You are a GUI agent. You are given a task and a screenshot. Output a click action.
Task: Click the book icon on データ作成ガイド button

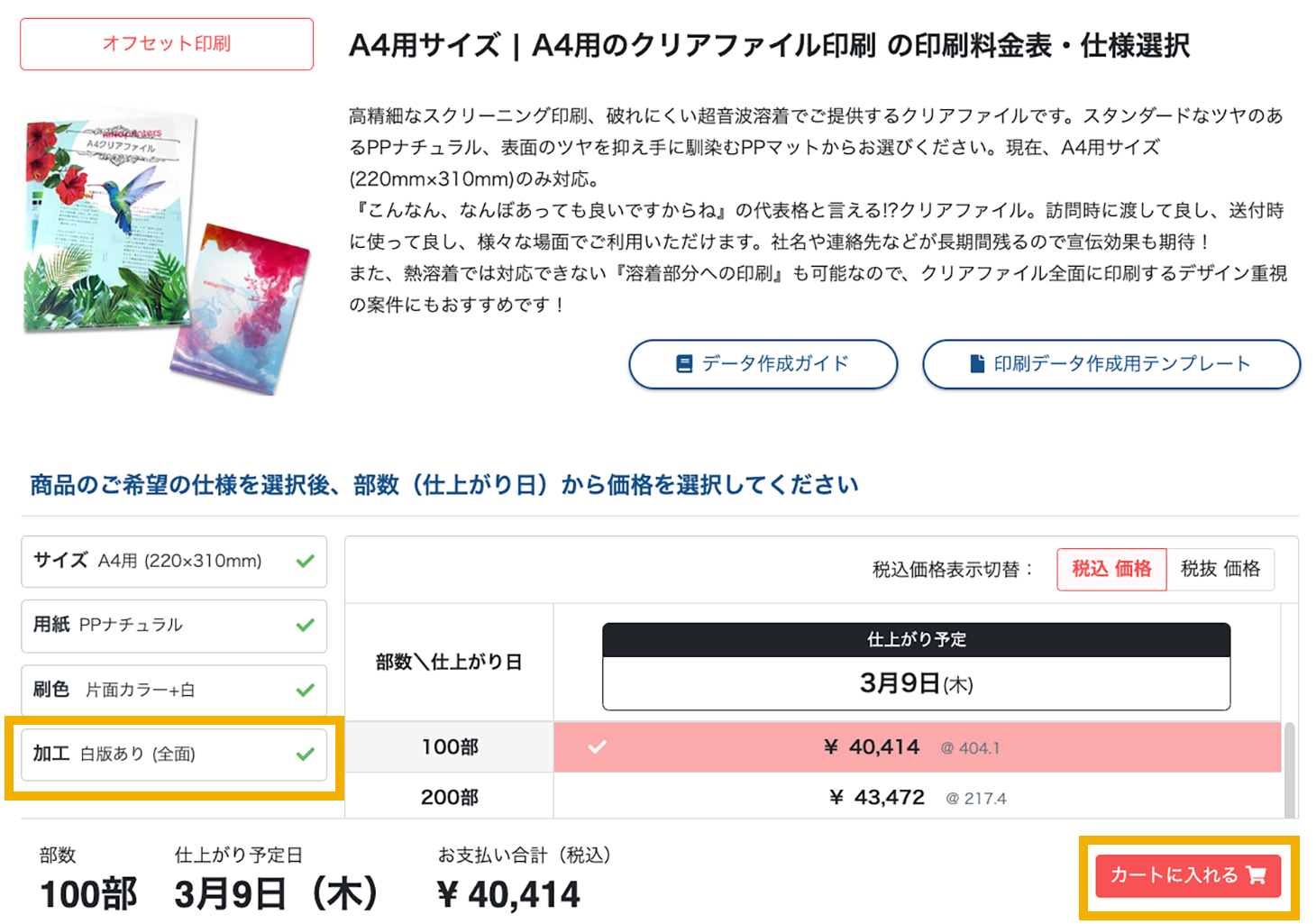[683, 363]
